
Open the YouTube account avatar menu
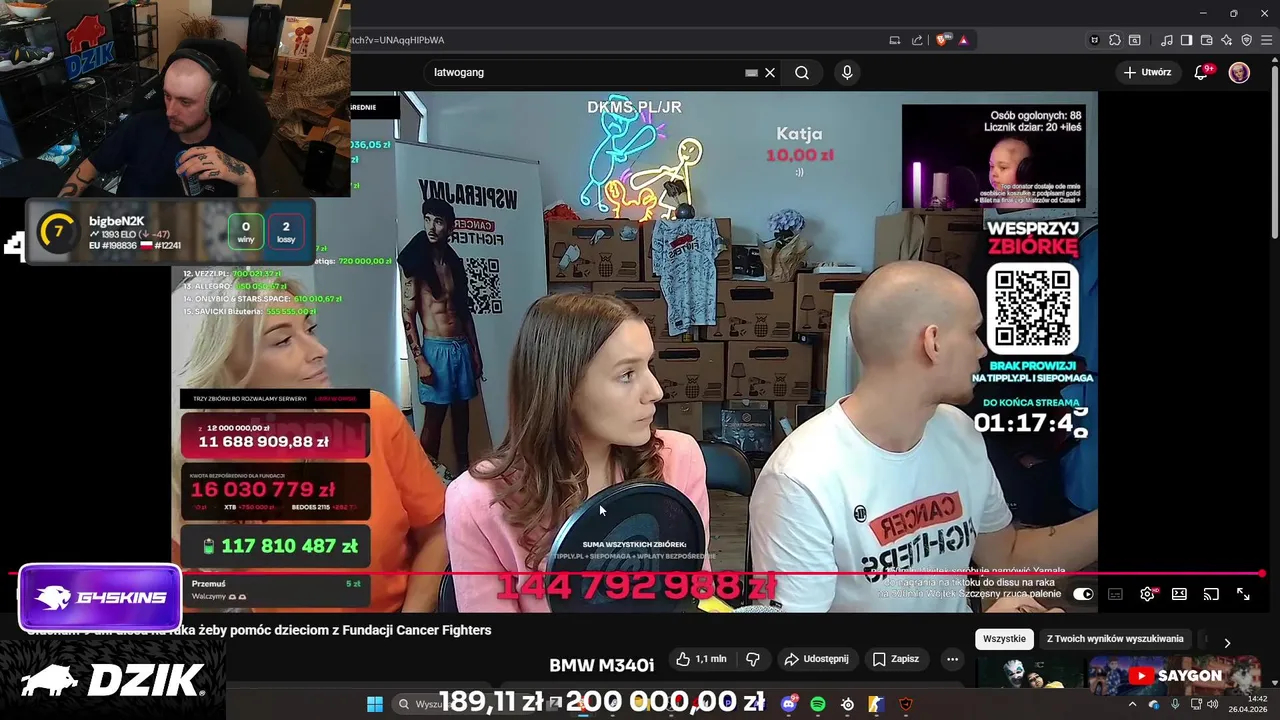1239,72
